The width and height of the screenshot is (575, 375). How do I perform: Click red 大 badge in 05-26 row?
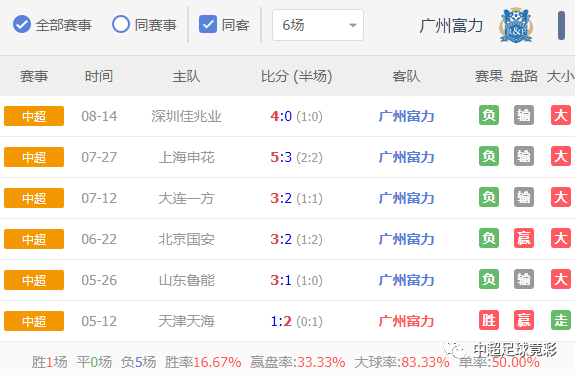(x=561, y=280)
